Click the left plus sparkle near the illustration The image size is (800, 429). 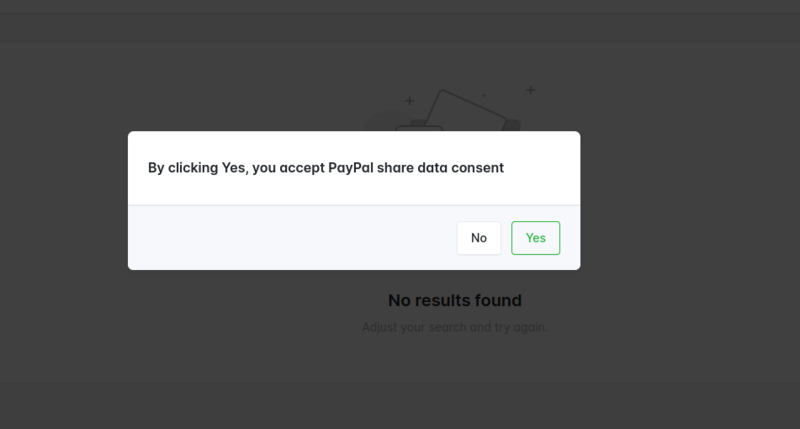pyautogui.click(x=409, y=101)
